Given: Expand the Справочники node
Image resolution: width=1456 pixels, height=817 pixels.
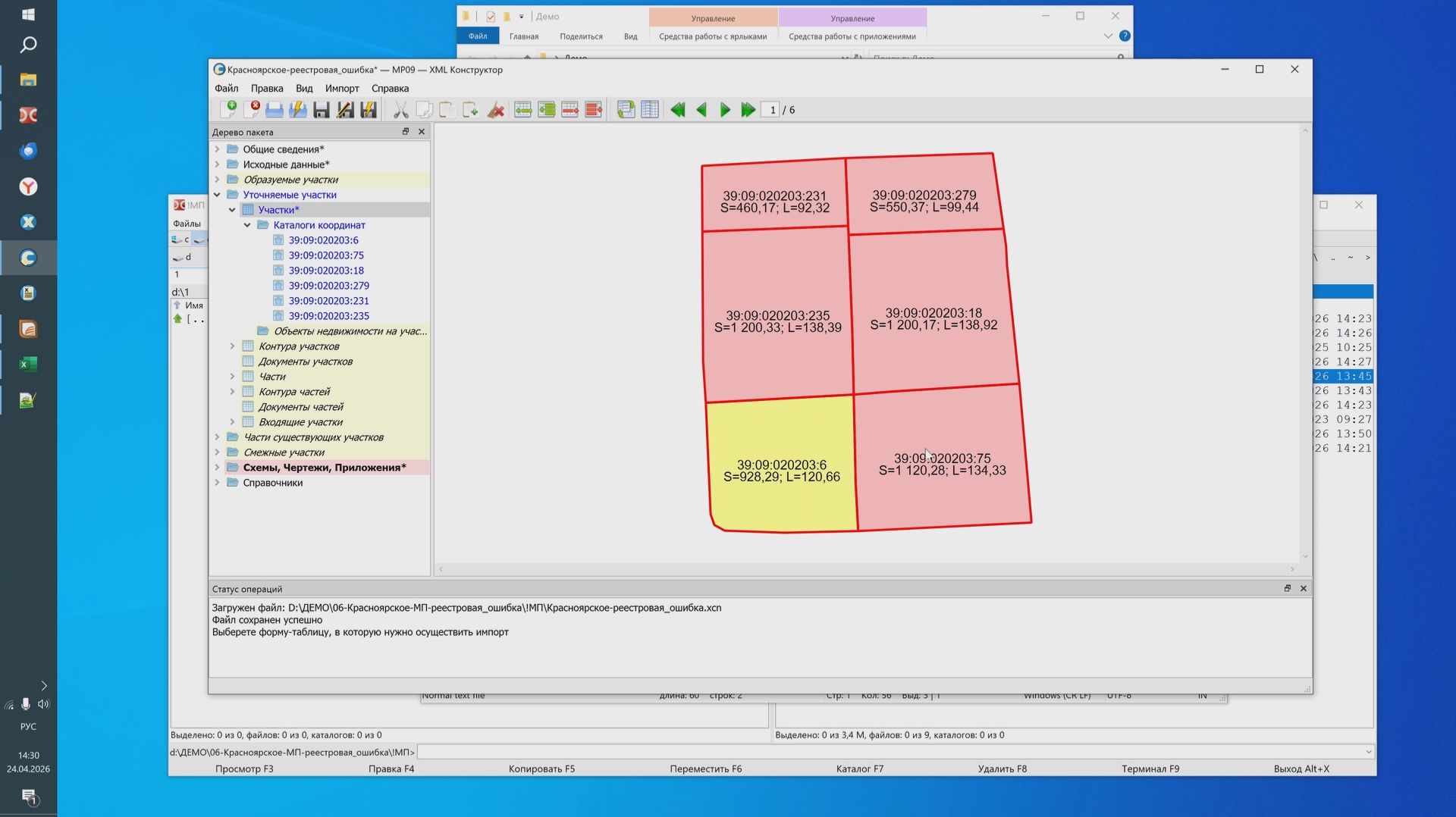Looking at the screenshot, I should [x=218, y=483].
